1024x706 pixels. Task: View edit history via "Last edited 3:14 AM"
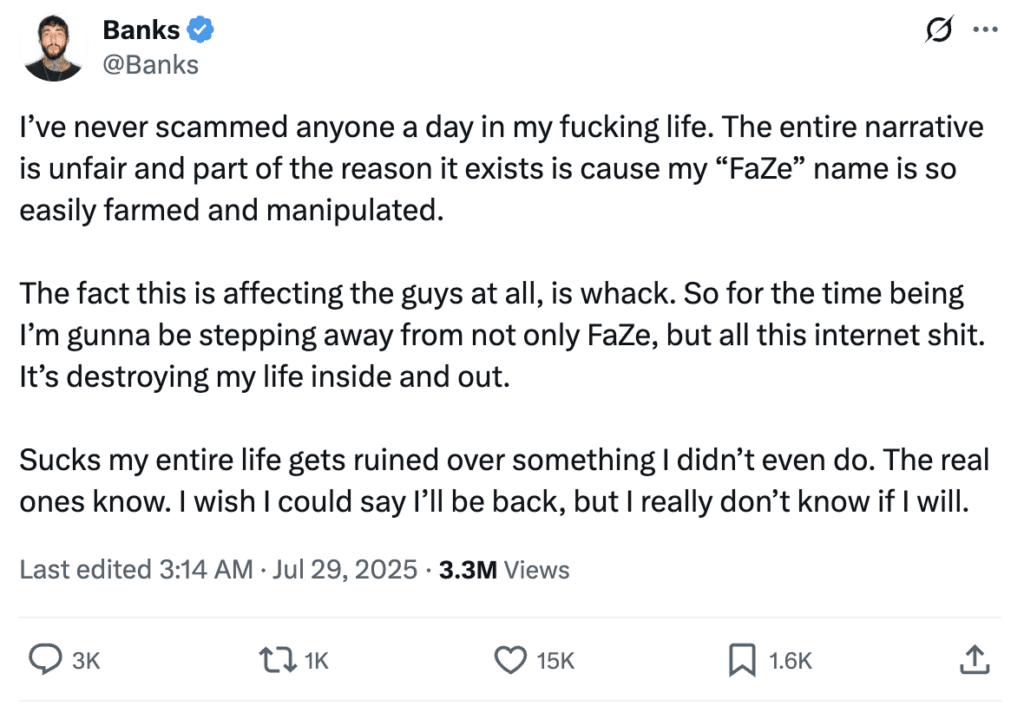pos(136,570)
